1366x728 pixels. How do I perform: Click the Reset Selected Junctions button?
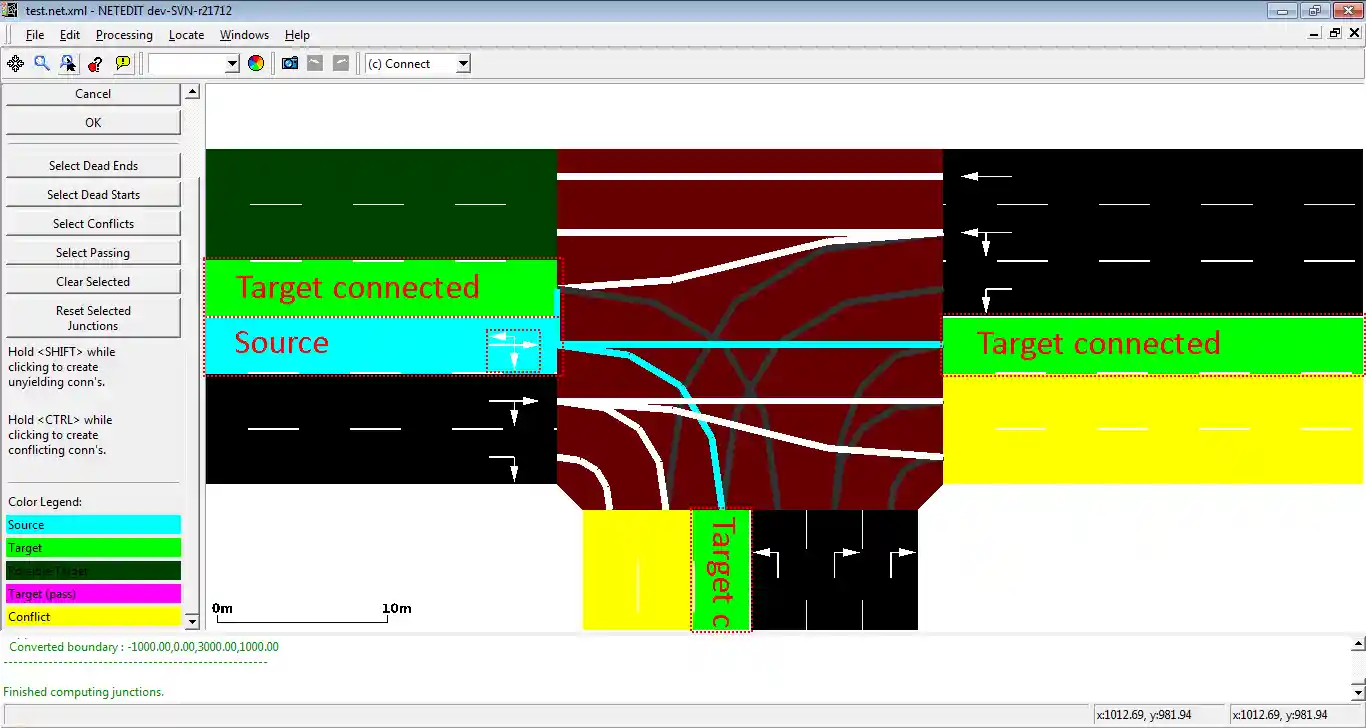(93, 318)
